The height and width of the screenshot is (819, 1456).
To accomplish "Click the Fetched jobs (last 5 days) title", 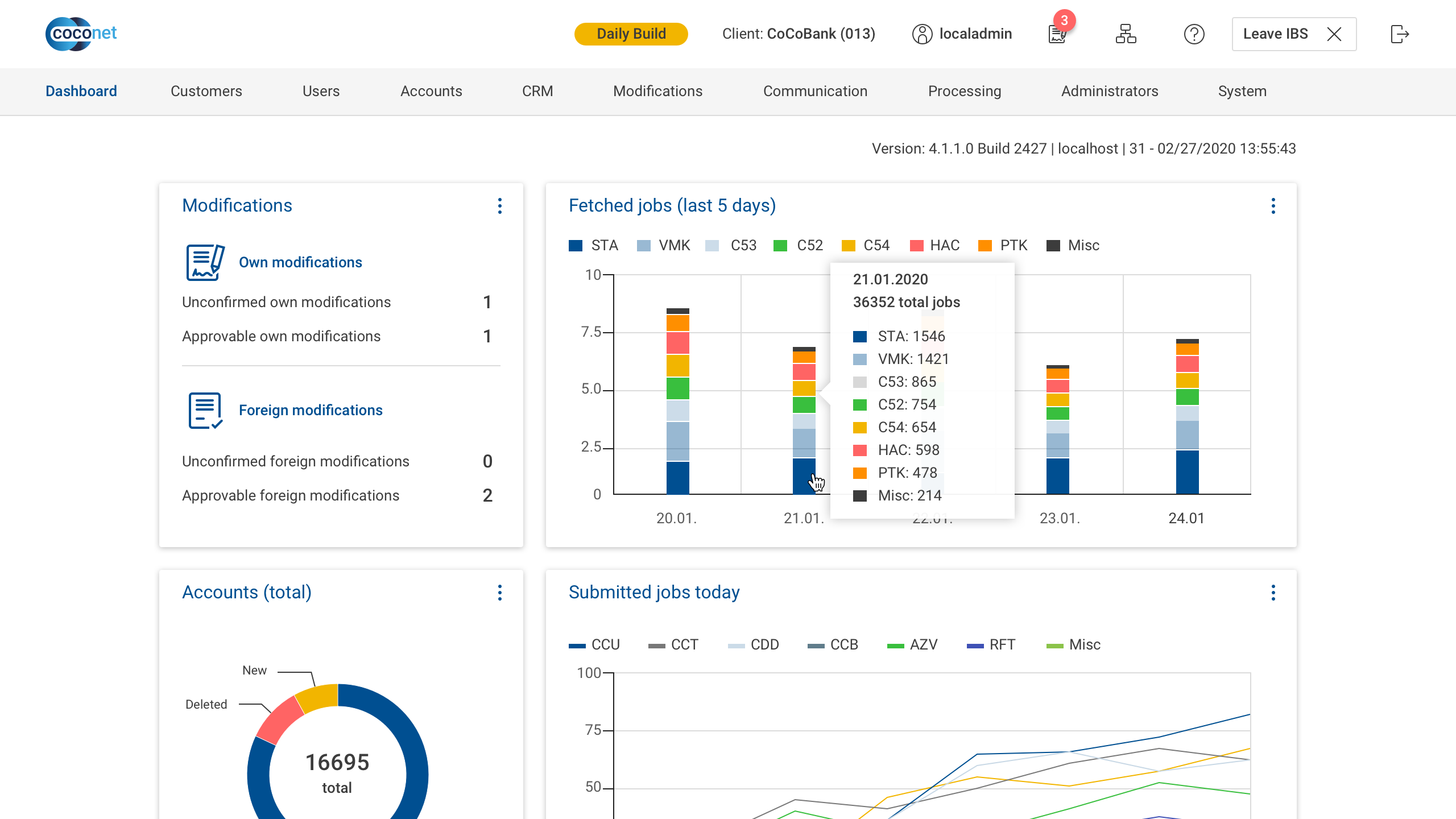I will click(x=672, y=205).
